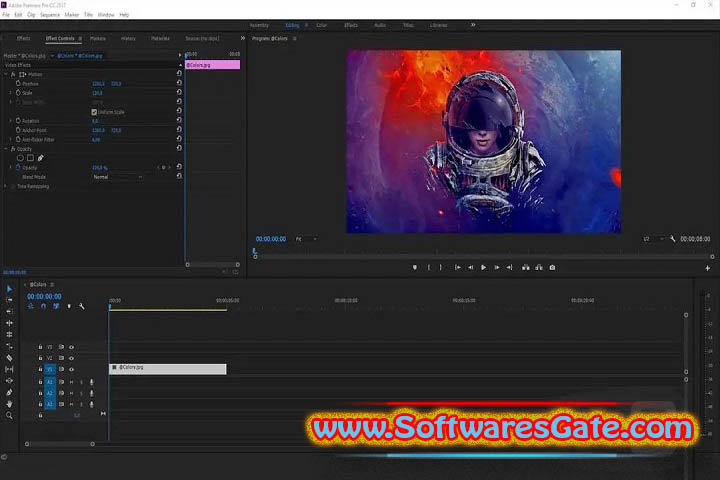
Task: Select the Slip tool
Action: pyautogui.click(x=9, y=369)
